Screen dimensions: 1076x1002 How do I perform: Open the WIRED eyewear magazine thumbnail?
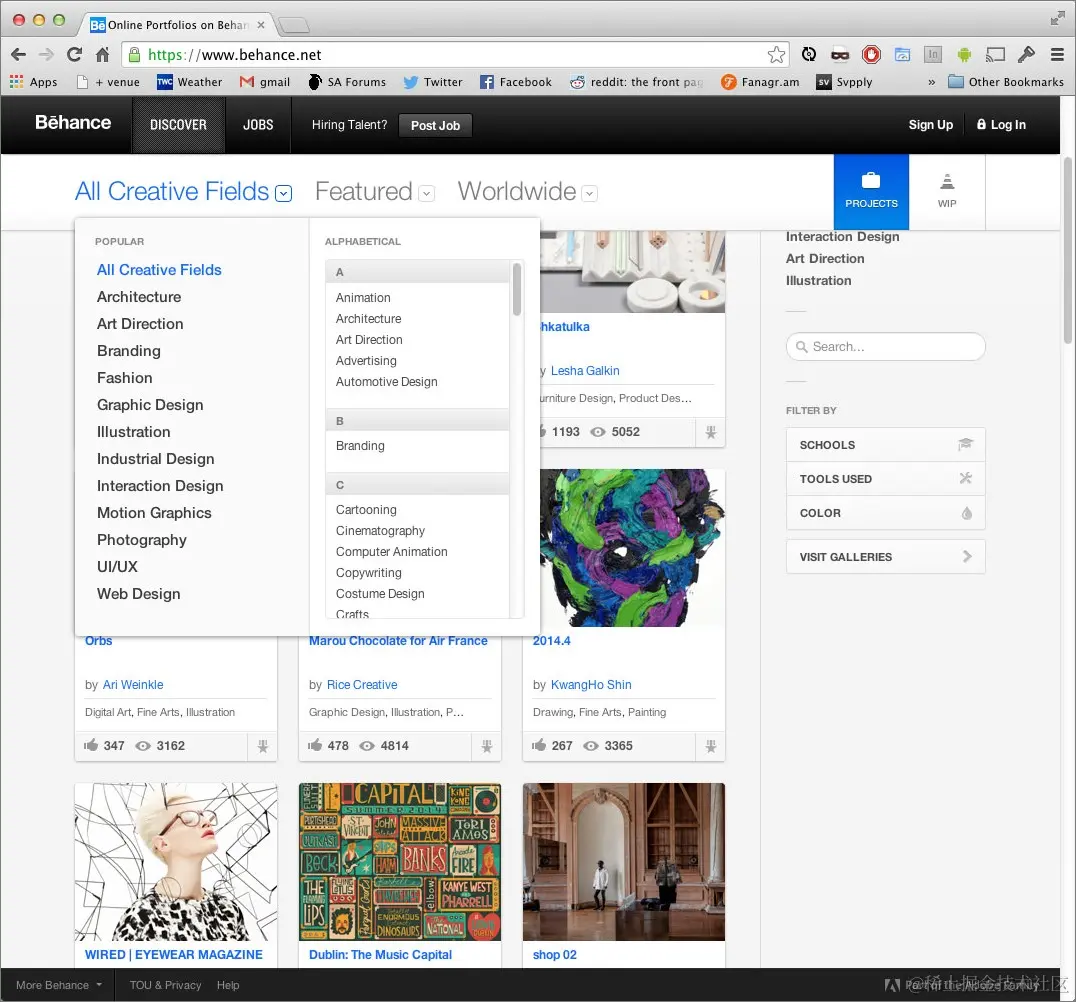(176, 862)
